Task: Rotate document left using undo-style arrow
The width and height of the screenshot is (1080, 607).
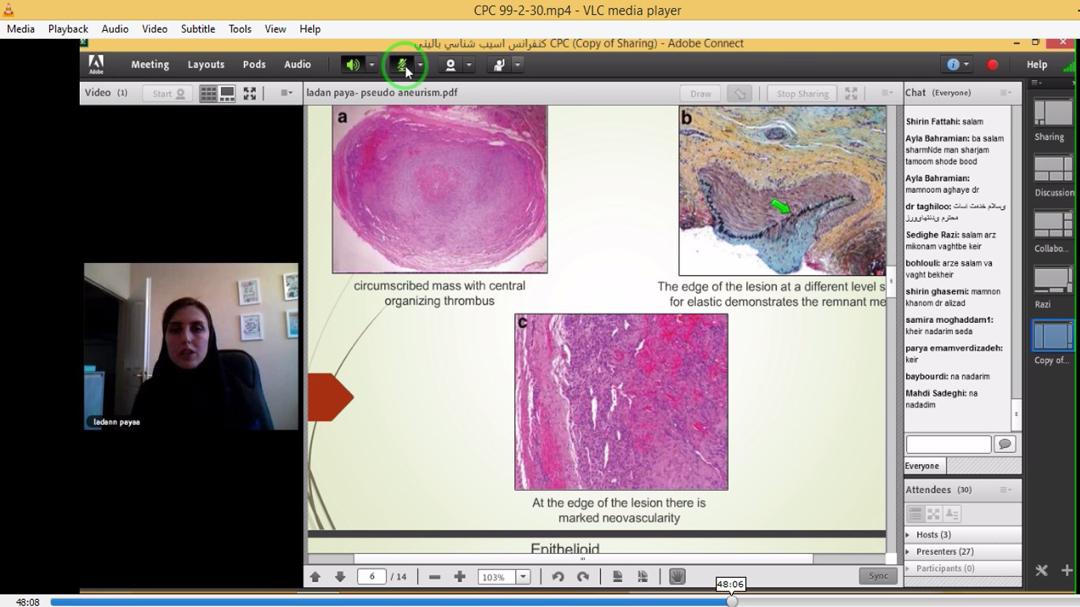Action: [x=558, y=577]
